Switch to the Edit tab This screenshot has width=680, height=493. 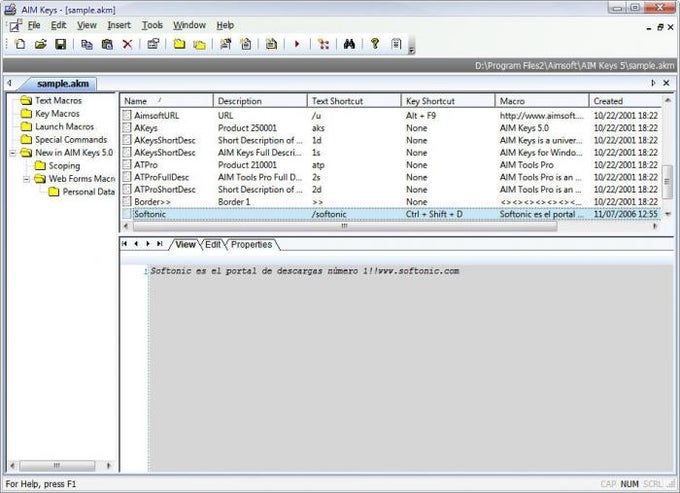point(213,244)
